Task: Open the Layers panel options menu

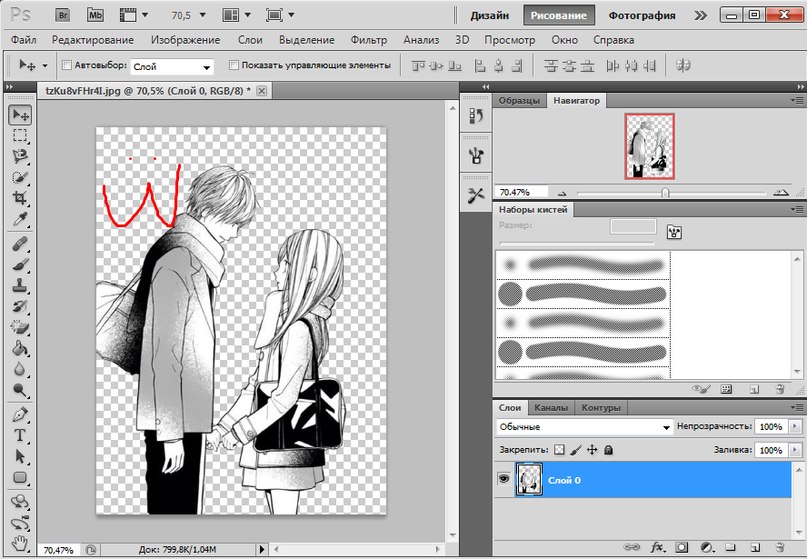Action: [x=796, y=408]
